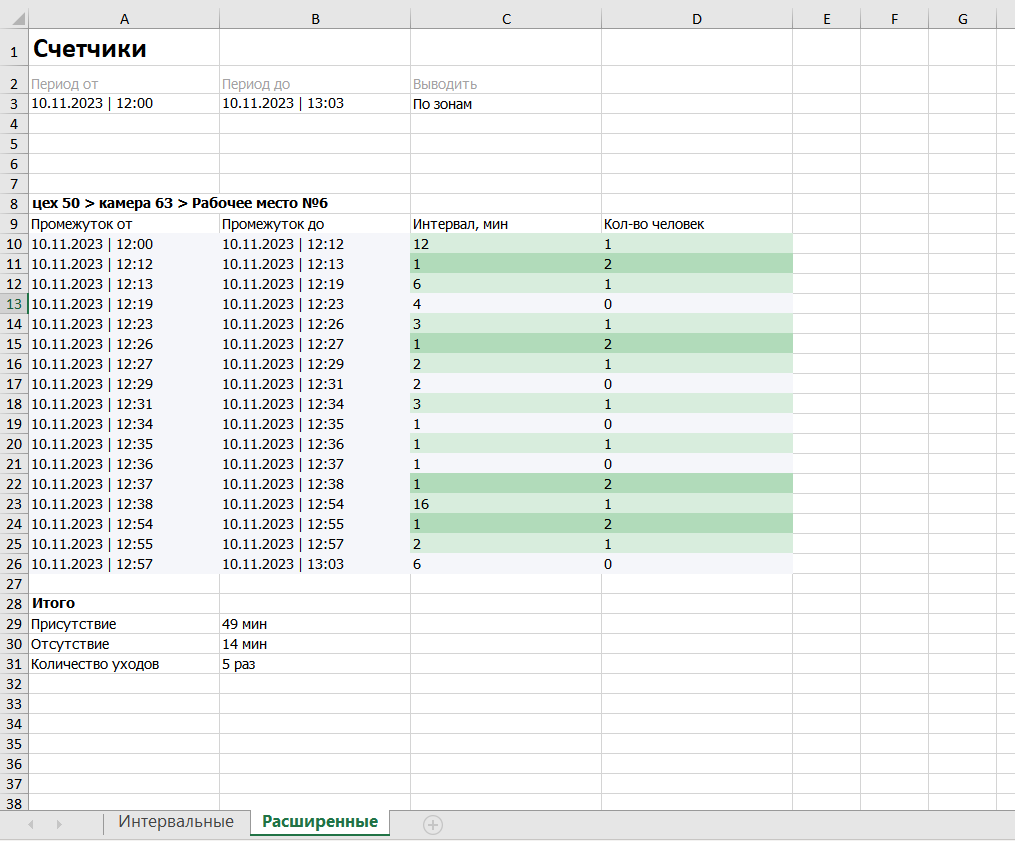Click start time 10.11.2023 | 12:26
This screenshot has width=1015, height=841.
[x=124, y=344]
